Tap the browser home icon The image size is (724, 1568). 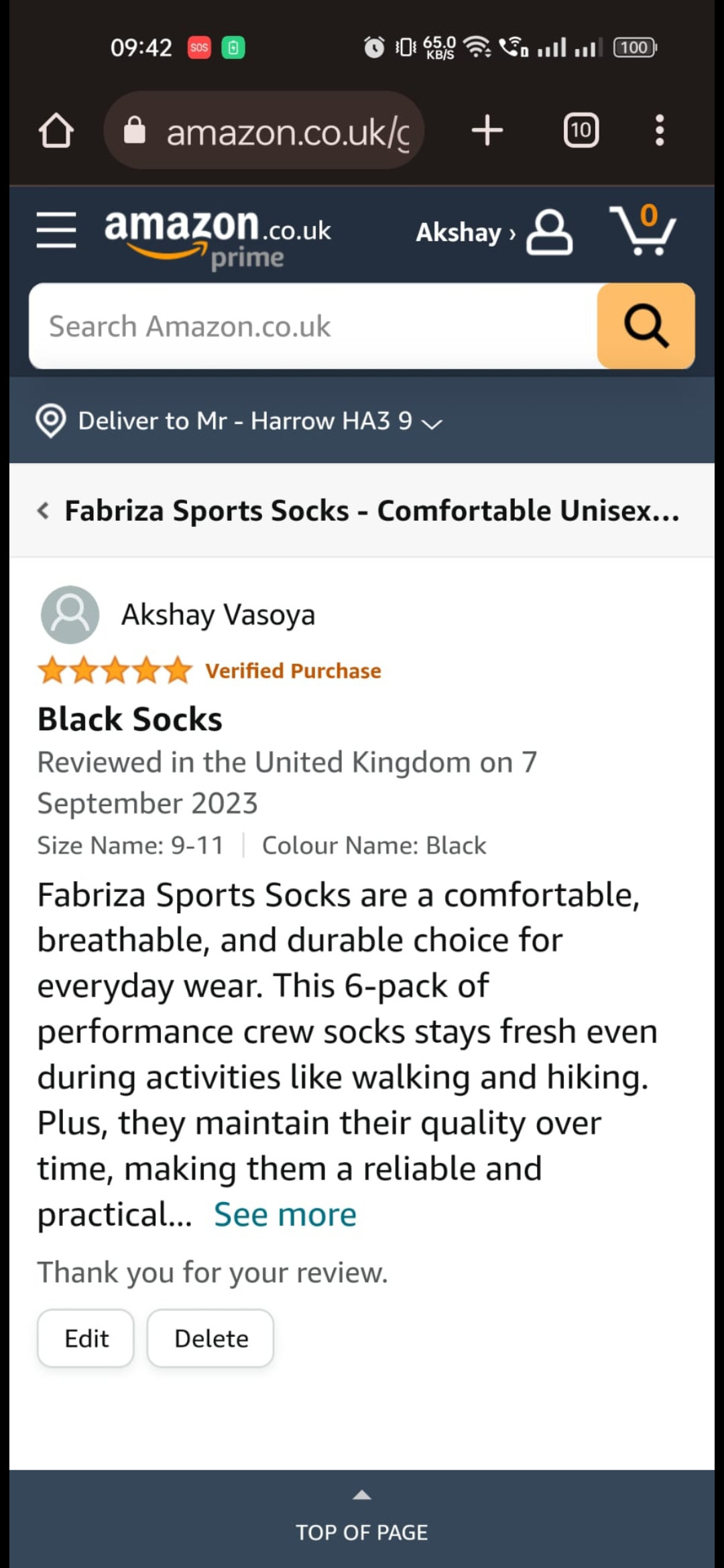coord(56,130)
